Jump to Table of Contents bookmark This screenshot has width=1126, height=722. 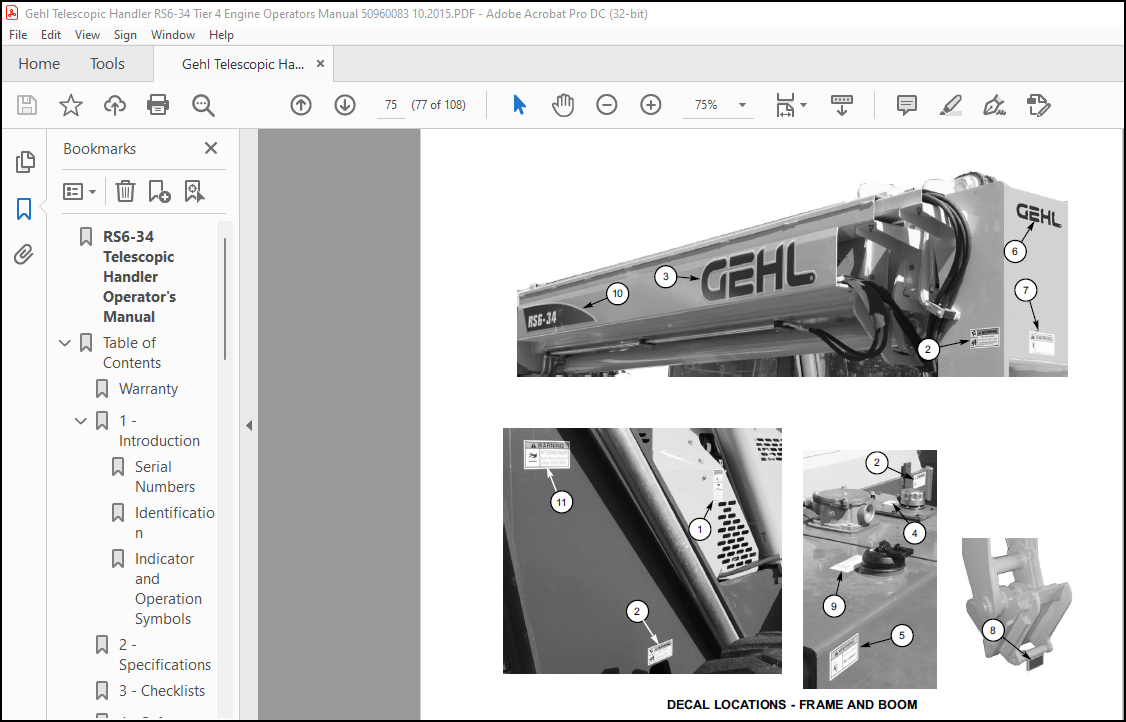point(131,353)
